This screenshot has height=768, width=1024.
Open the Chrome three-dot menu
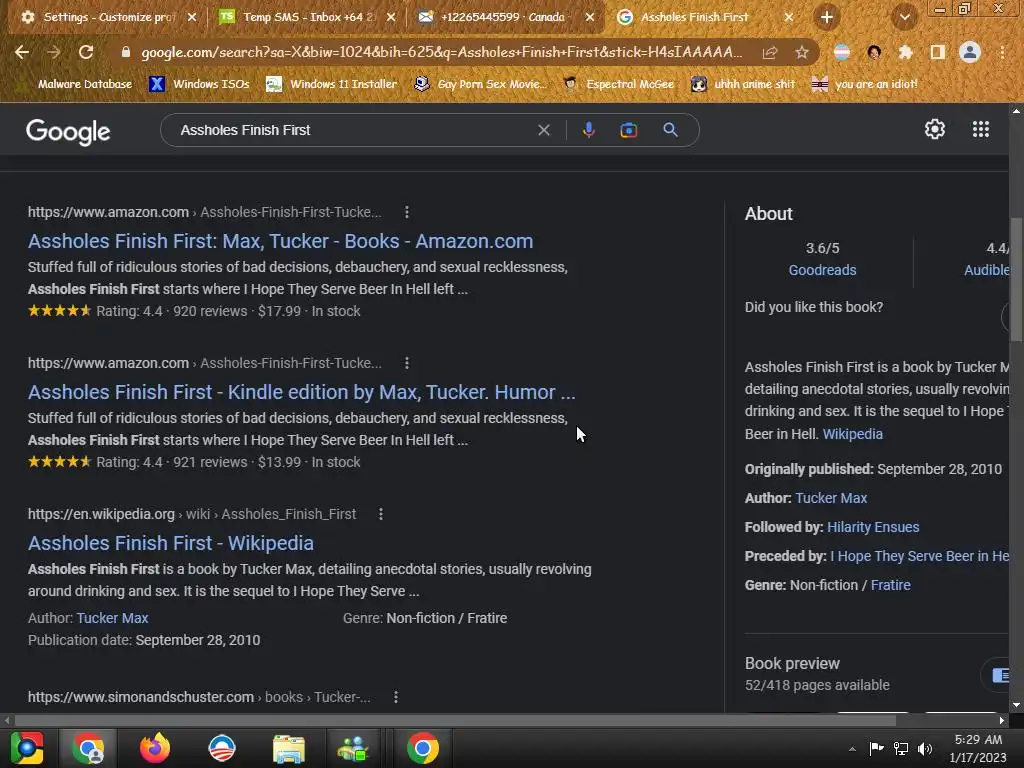click(x=1002, y=52)
